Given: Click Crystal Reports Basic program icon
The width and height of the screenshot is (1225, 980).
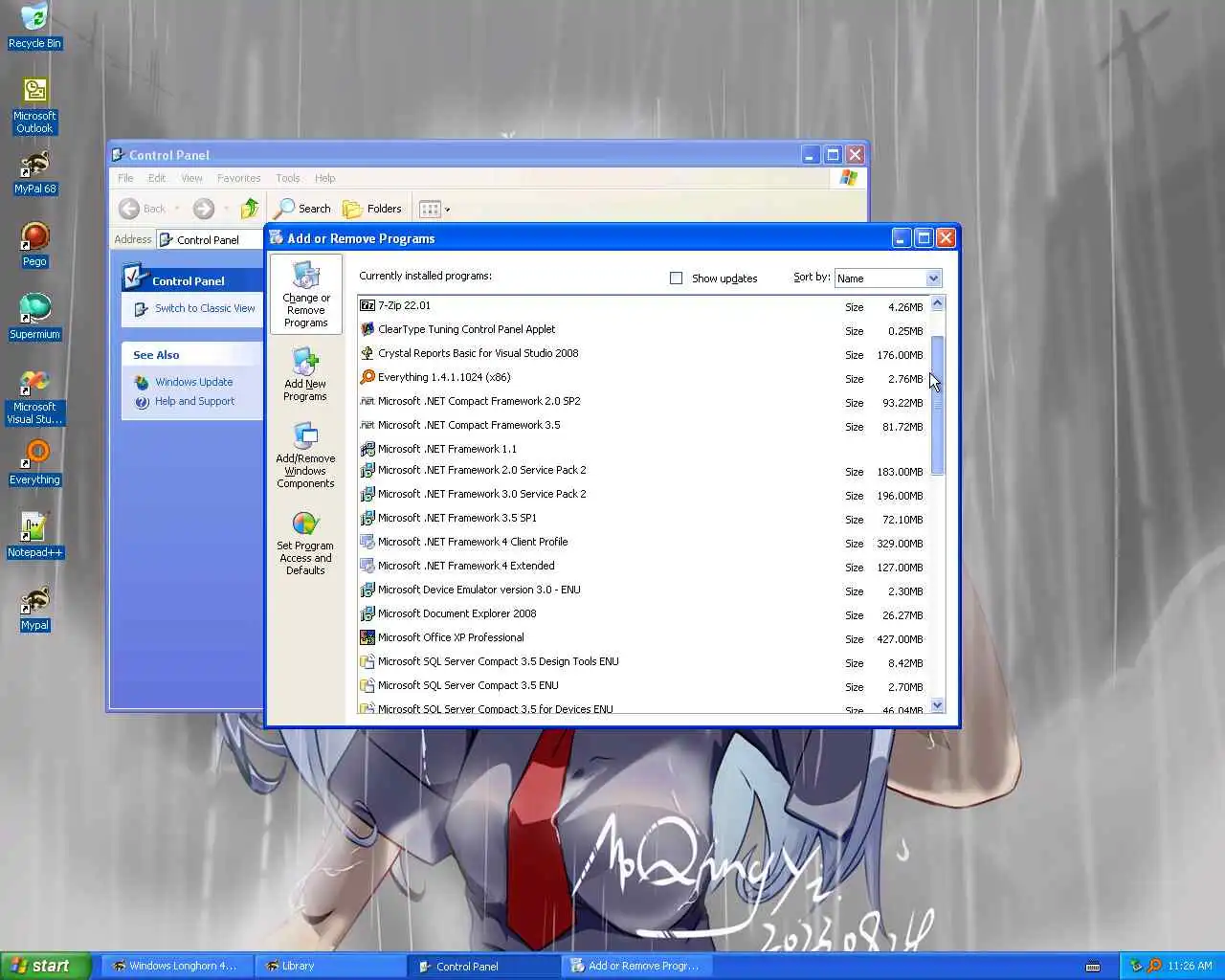Looking at the screenshot, I should point(367,353).
